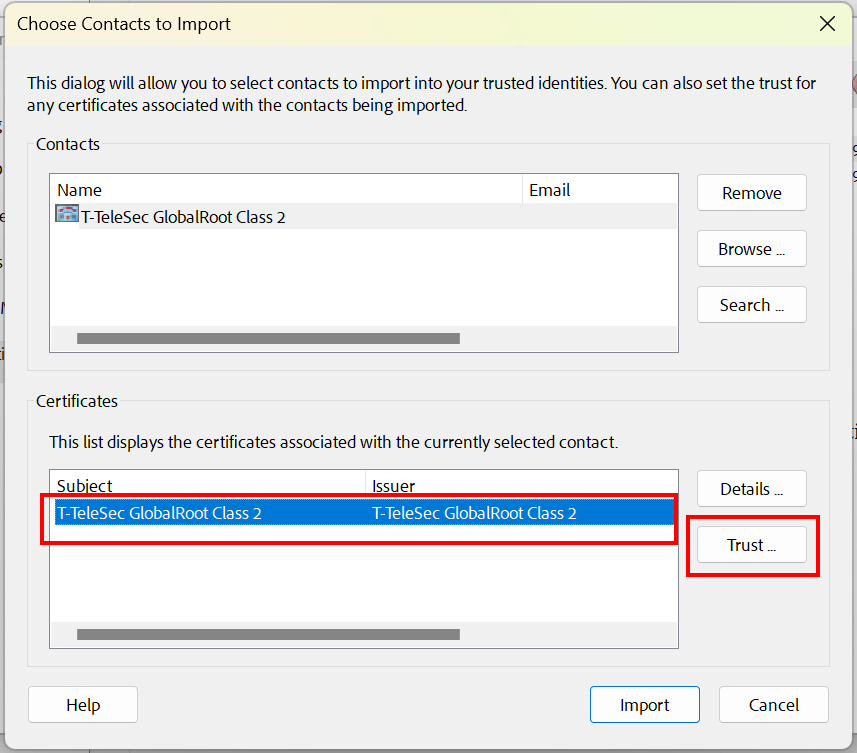Remove the selected contact

751,192
